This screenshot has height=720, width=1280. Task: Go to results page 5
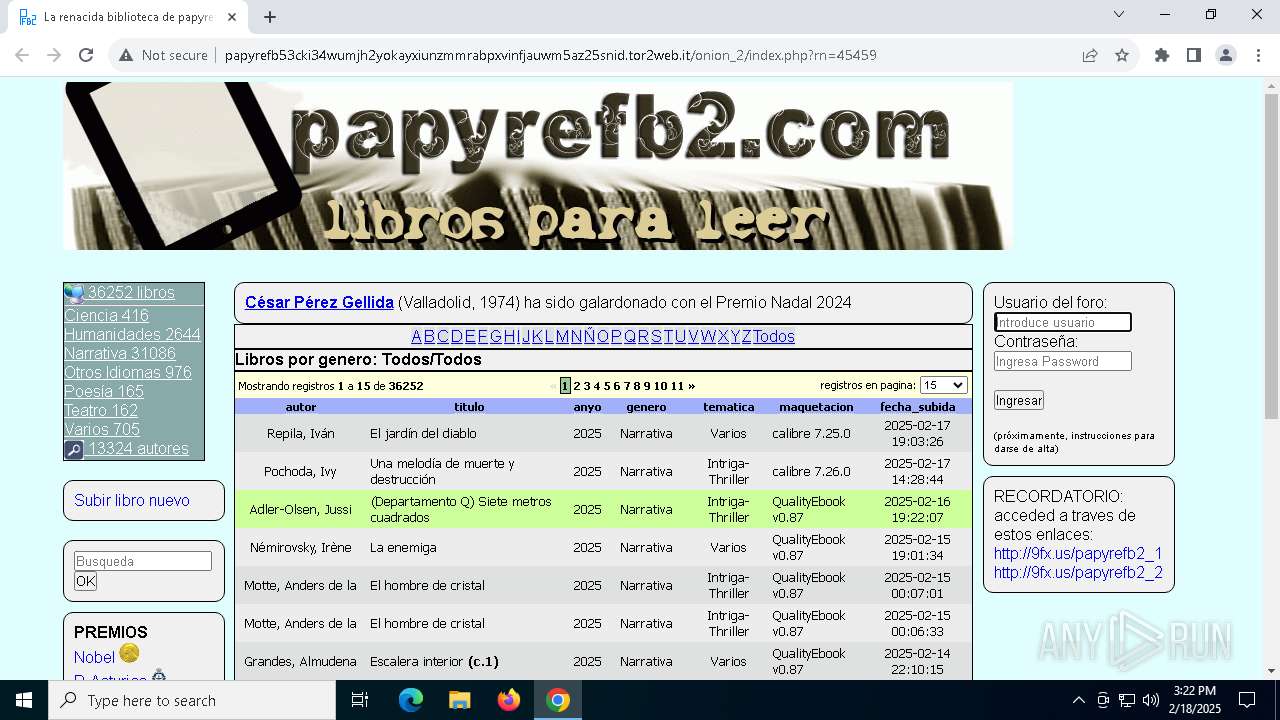pyautogui.click(x=607, y=386)
